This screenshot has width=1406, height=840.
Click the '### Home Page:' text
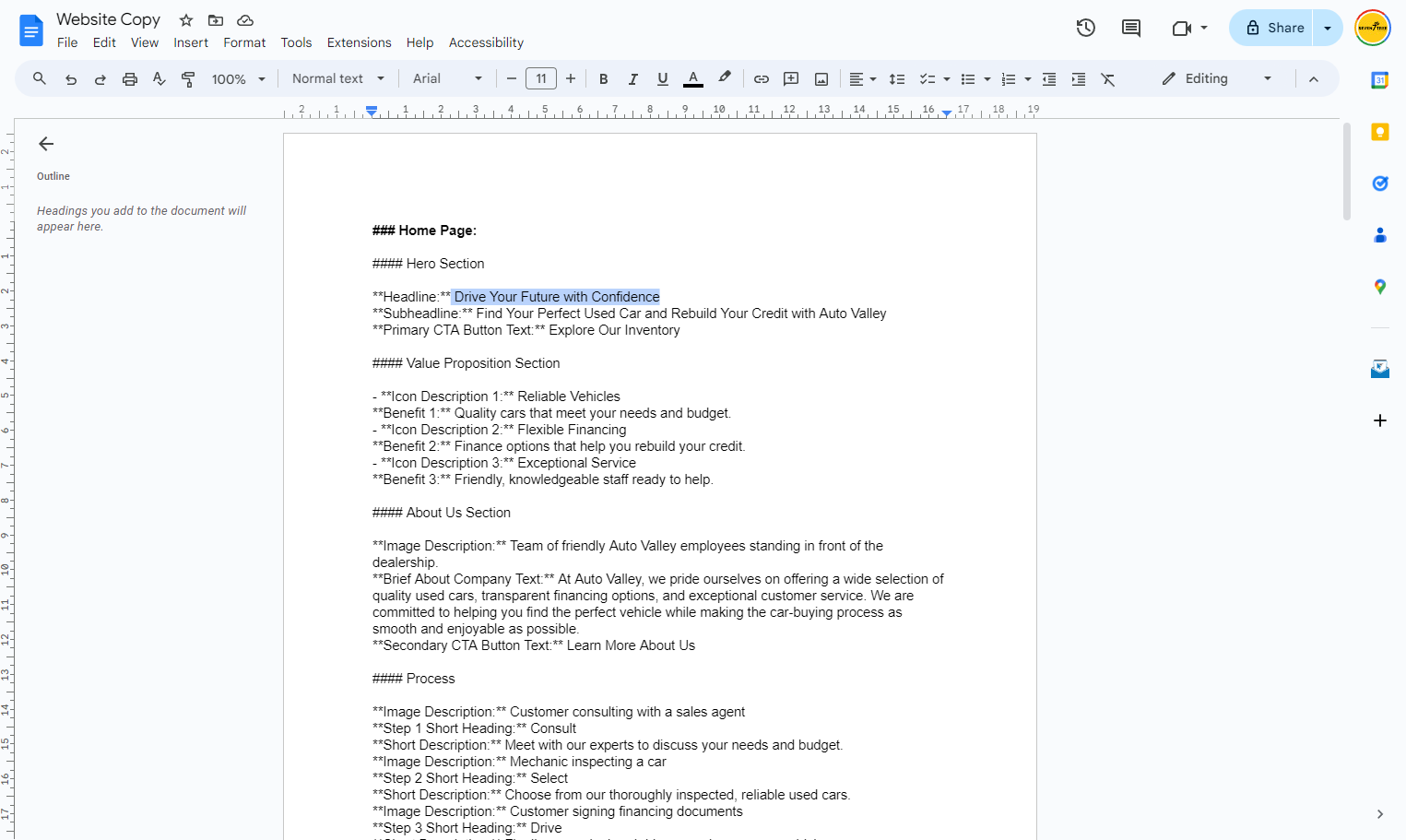coord(424,231)
